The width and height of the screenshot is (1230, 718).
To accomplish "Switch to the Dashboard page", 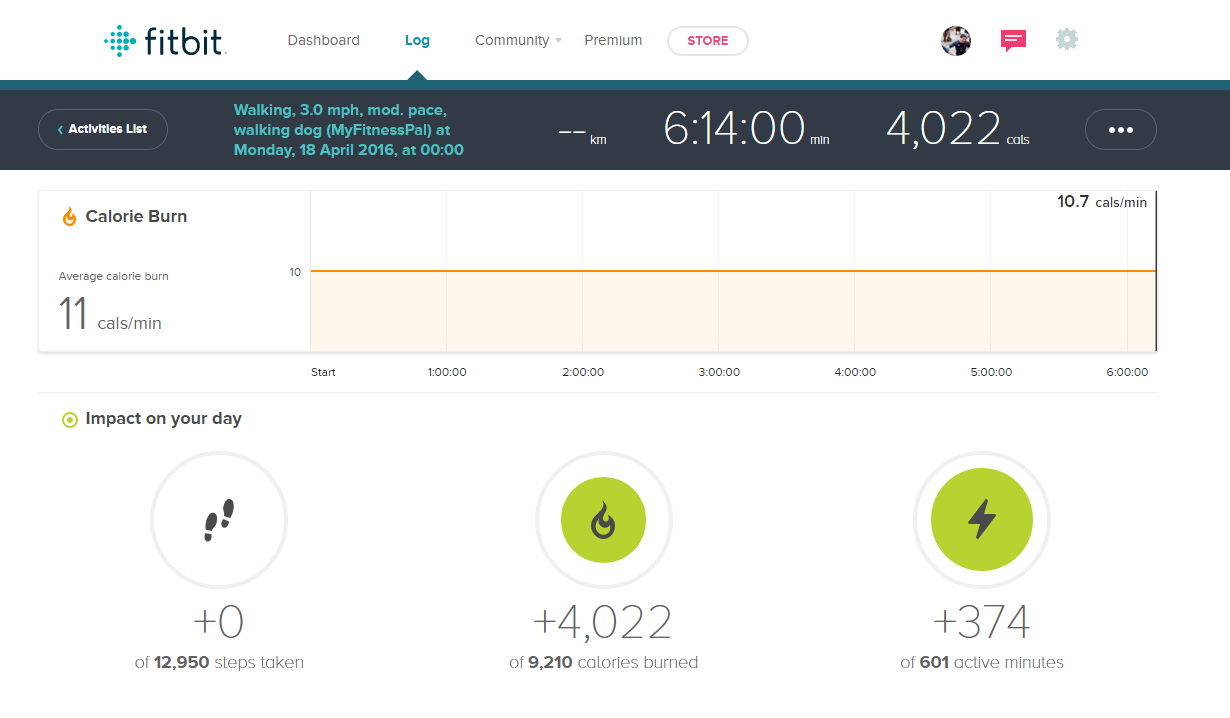I will 323,40.
